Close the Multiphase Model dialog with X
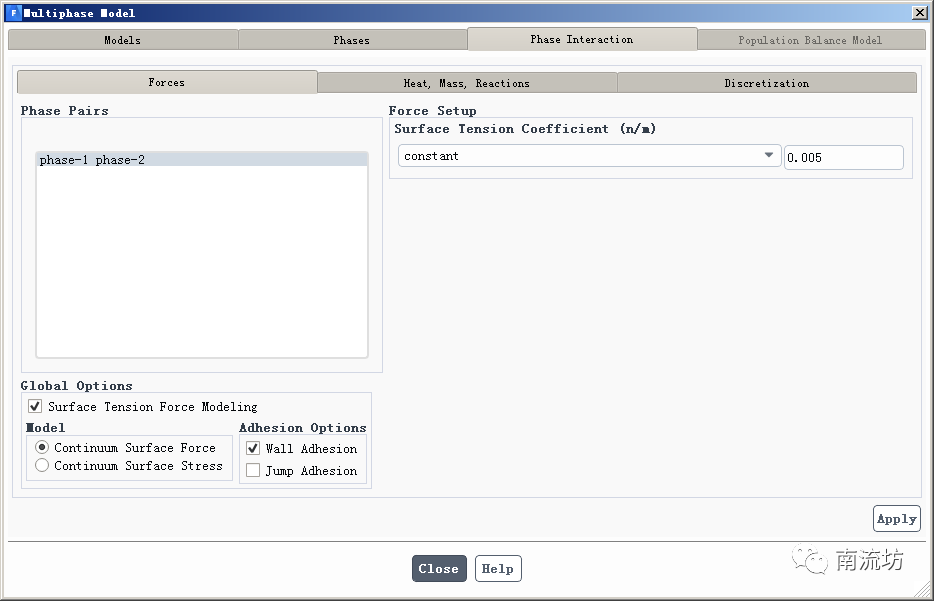The height and width of the screenshot is (601, 934). (919, 13)
